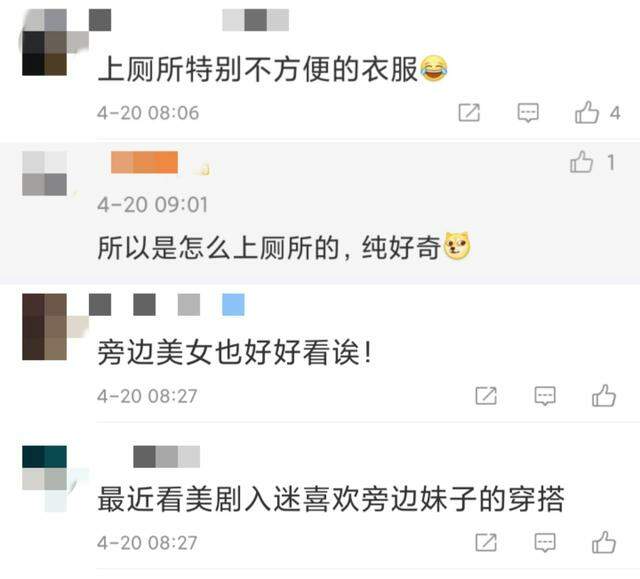640x579 pixels.
Task: Select reply text 所以是怎么上厕所的
Action: 218,248
